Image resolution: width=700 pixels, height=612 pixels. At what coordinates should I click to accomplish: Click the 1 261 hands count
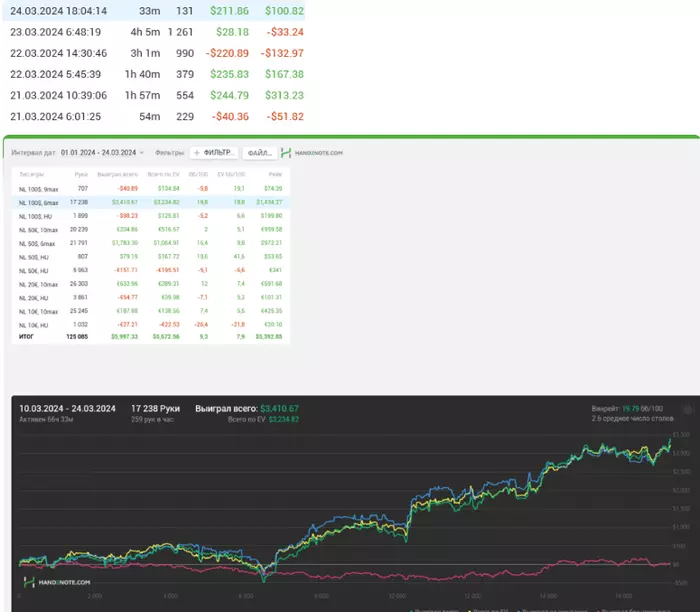click(x=181, y=32)
